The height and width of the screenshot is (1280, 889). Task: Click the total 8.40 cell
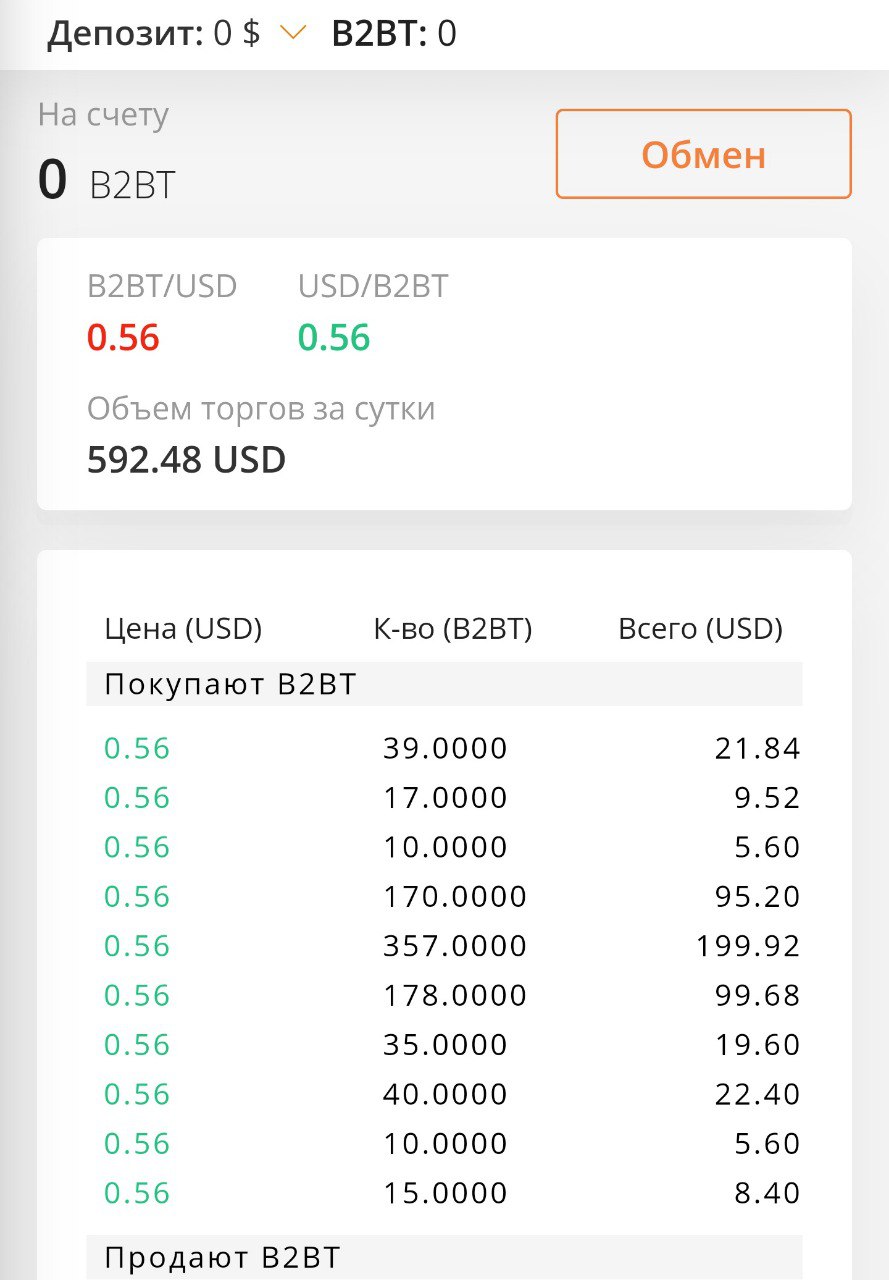pos(767,1193)
